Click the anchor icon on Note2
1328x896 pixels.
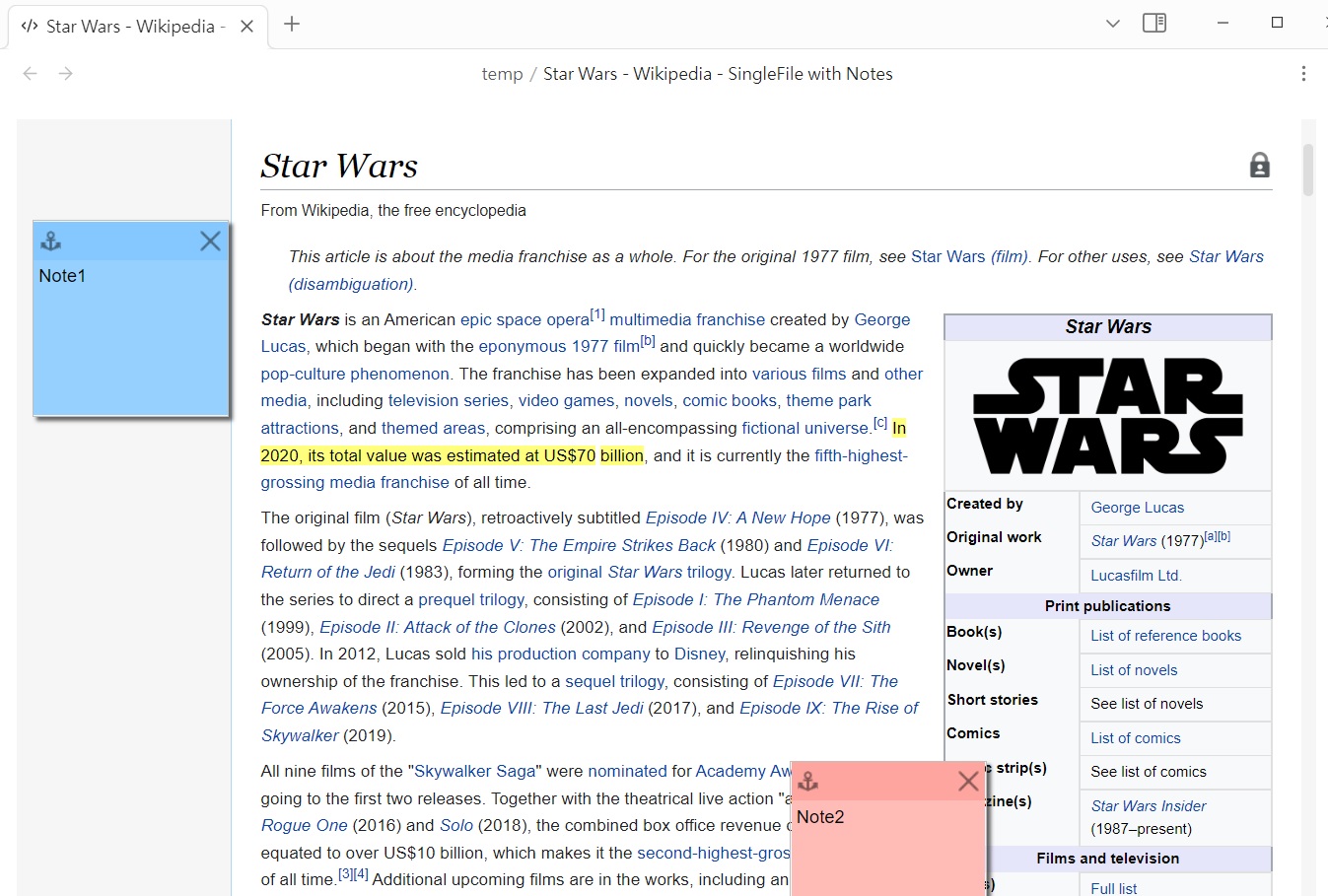point(808,782)
